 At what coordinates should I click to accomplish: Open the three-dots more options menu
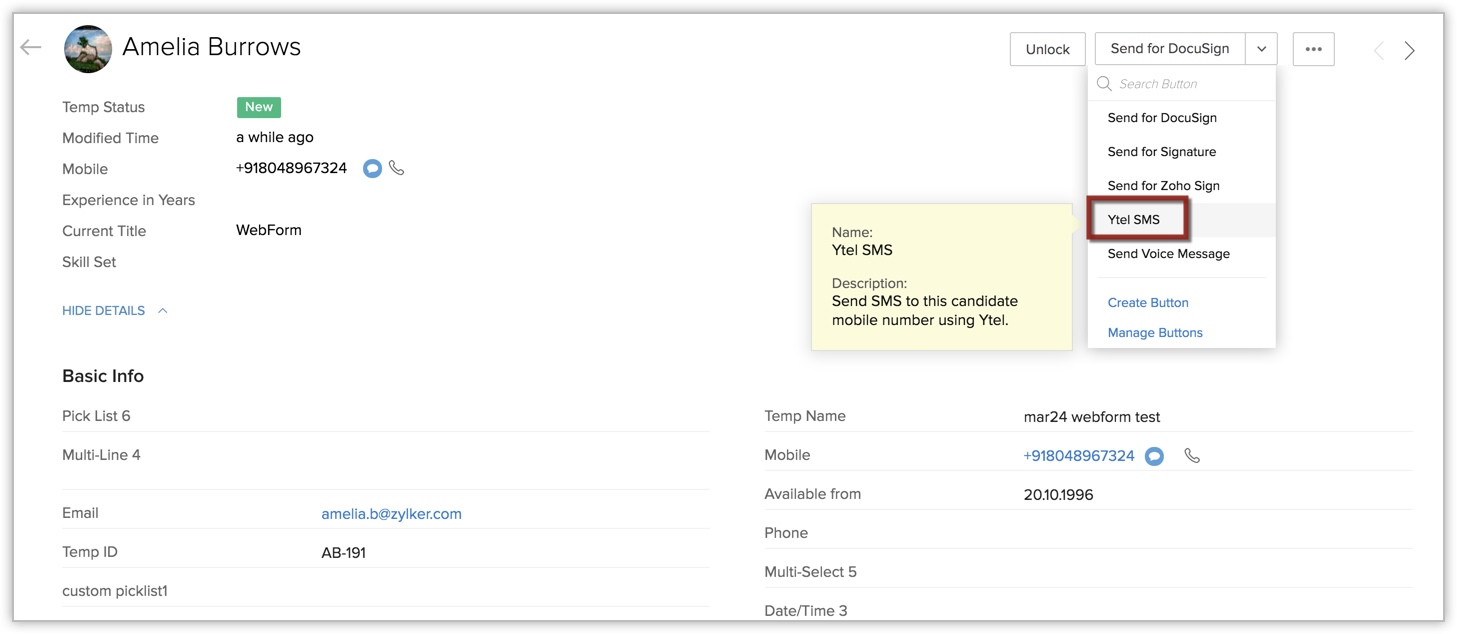pyautogui.click(x=1313, y=49)
